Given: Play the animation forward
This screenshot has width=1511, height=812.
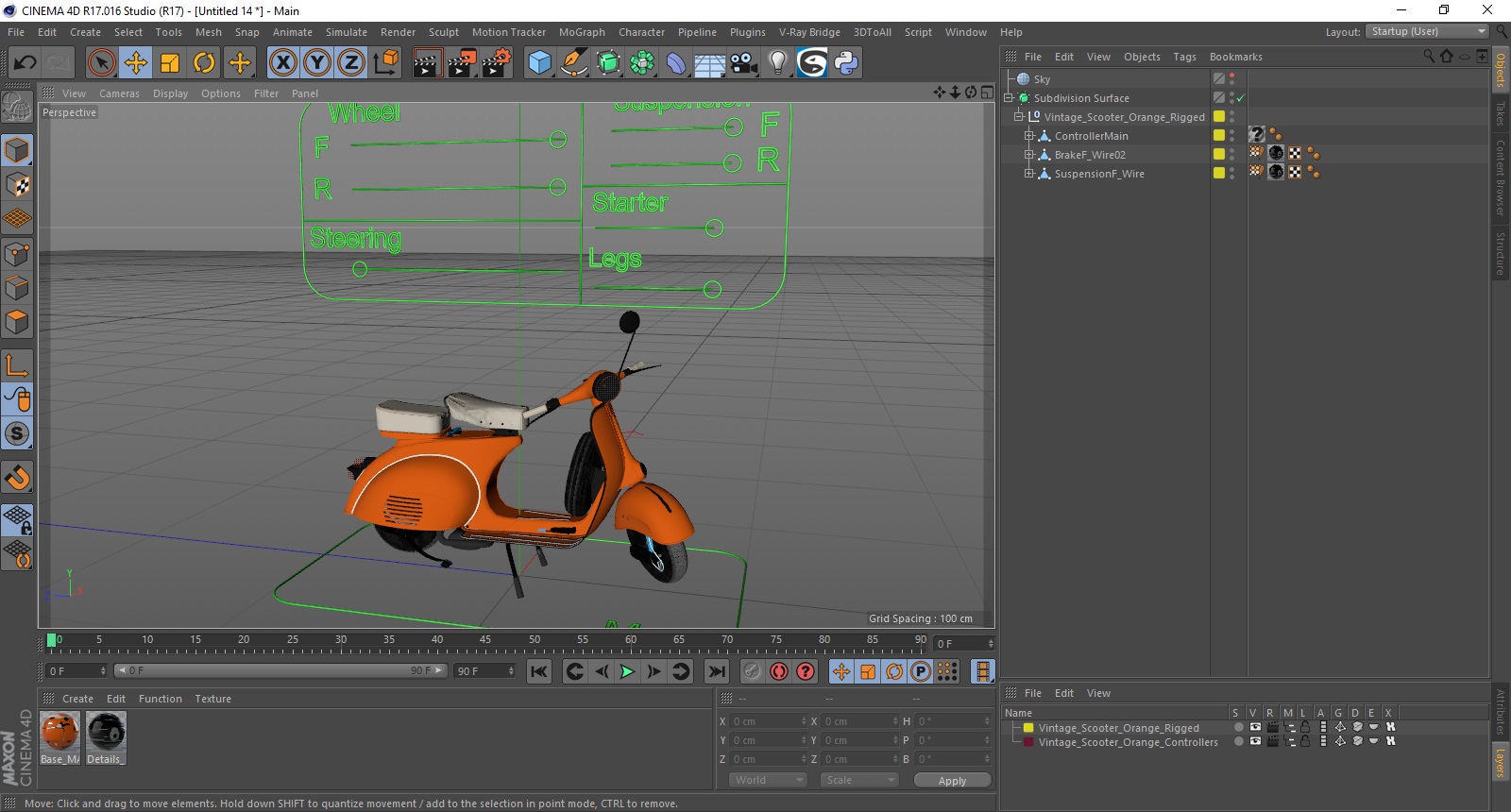Looking at the screenshot, I should (627, 671).
